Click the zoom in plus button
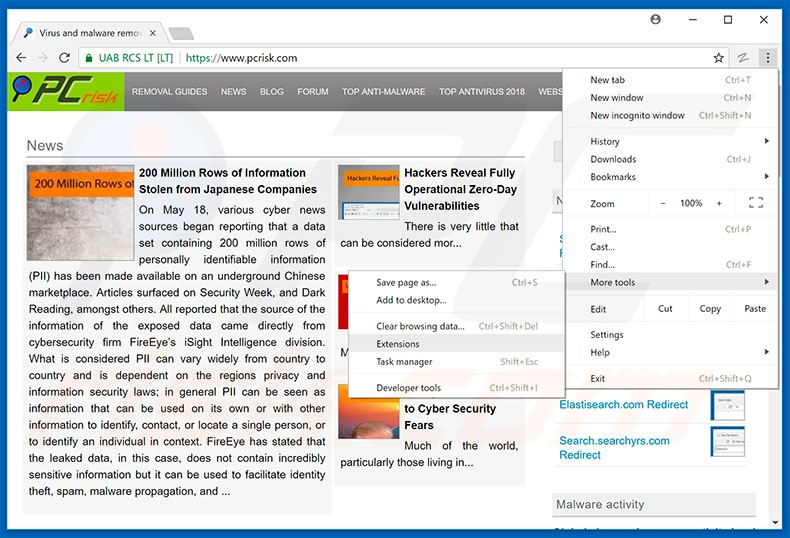The width and height of the screenshot is (790, 538). click(x=719, y=203)
